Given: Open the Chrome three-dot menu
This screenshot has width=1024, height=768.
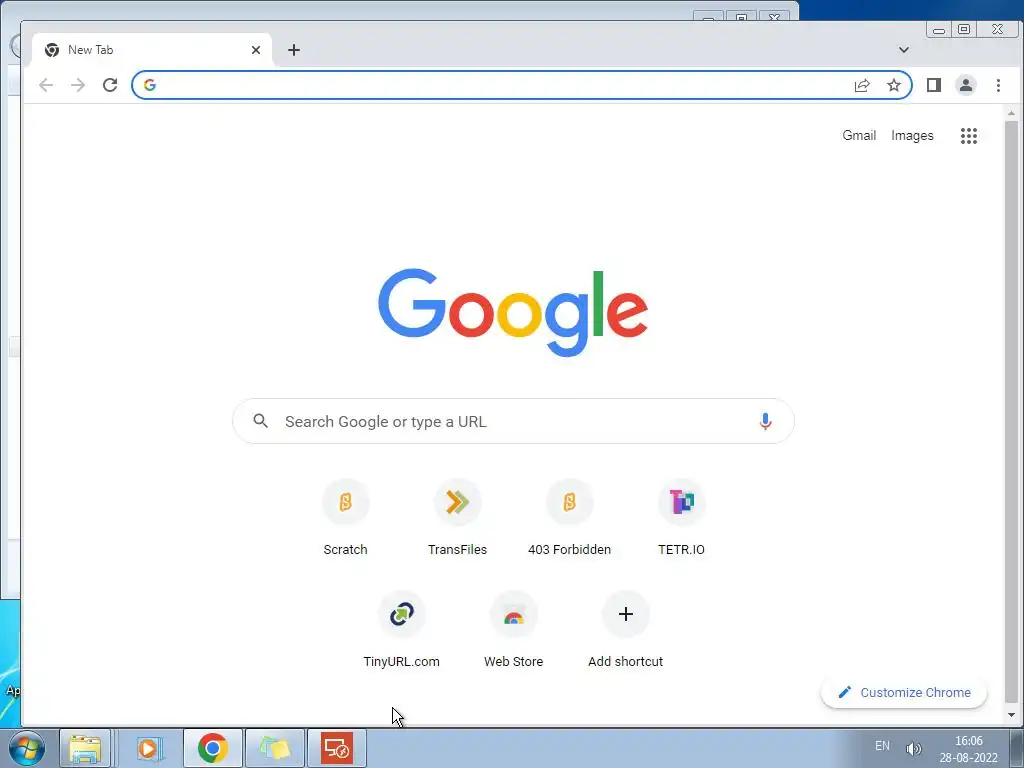Looking at the screenshot, I should click(x=998, y=85).
